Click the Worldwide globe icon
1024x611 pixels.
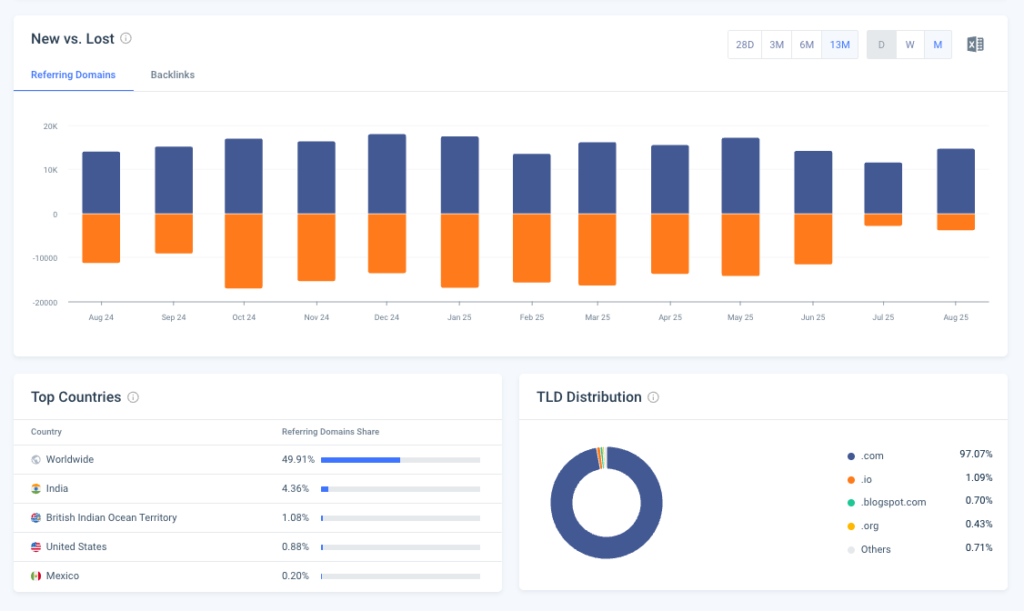[x=35, y=460]
